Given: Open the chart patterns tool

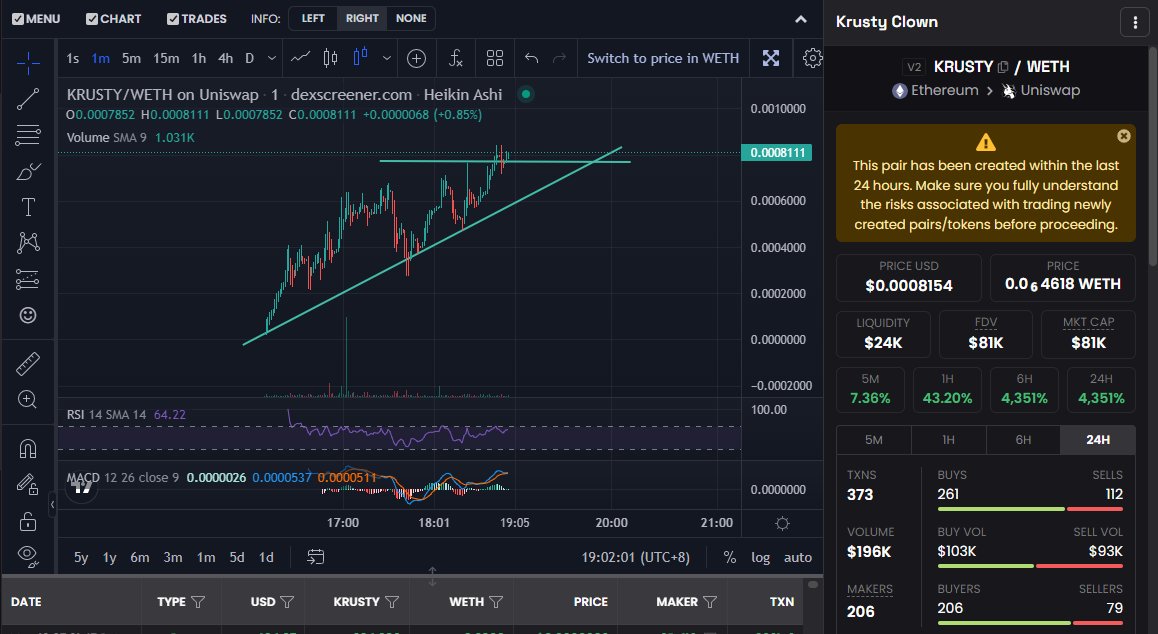Looking at the screenshot, I should 28,243.
